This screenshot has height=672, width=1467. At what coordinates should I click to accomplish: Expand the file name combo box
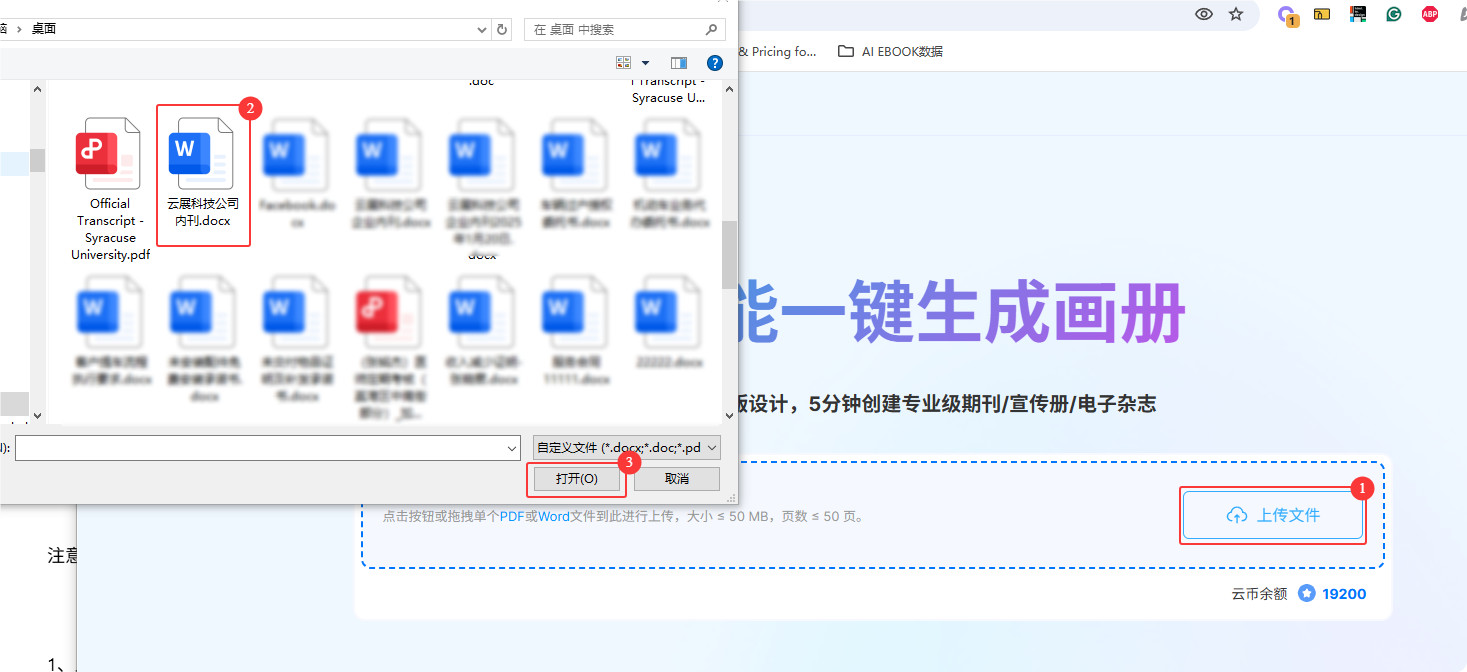click(510, 447)
